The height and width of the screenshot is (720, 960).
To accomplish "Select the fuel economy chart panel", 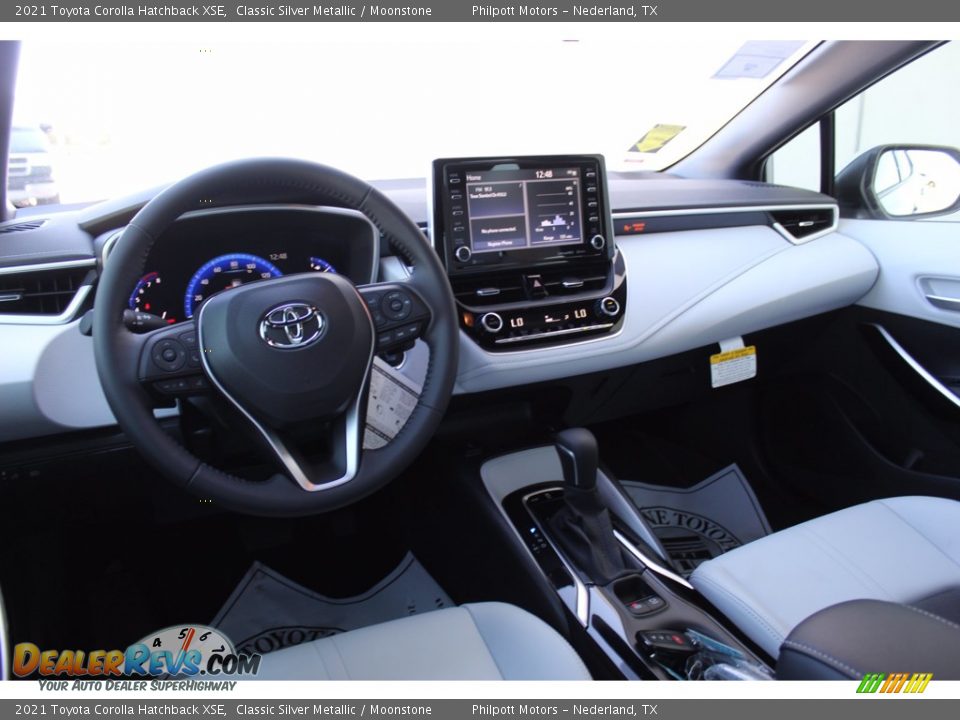I will [555, 210].
